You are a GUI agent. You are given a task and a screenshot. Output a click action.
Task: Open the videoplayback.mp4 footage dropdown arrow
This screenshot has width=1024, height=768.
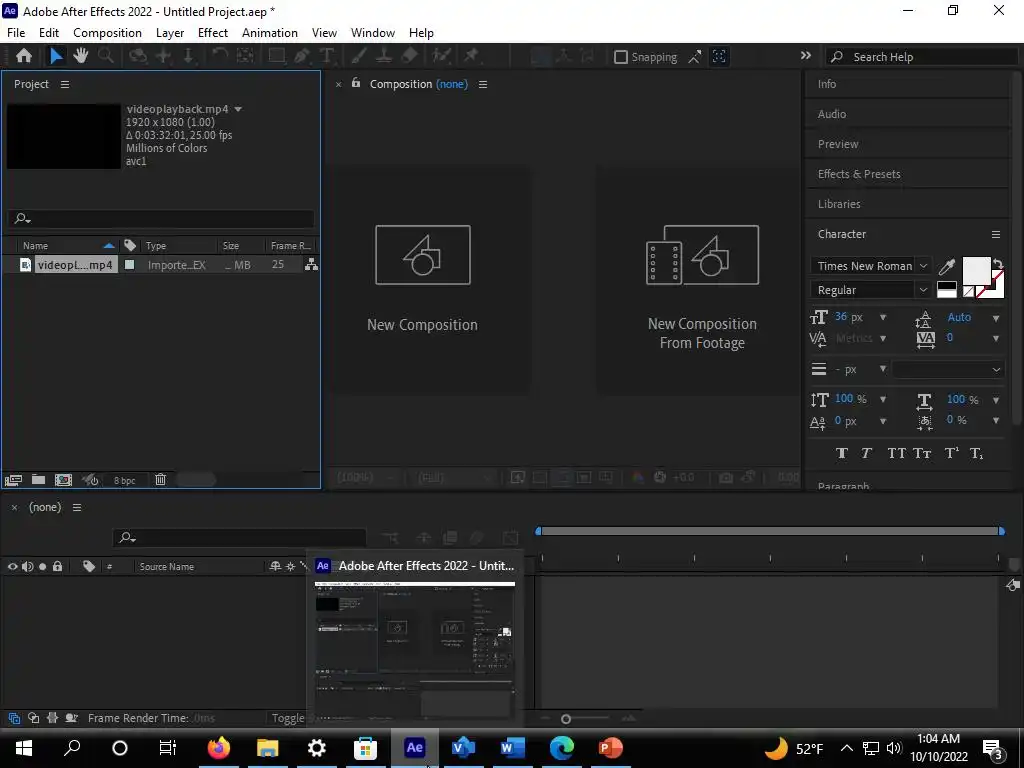point(238,109)
